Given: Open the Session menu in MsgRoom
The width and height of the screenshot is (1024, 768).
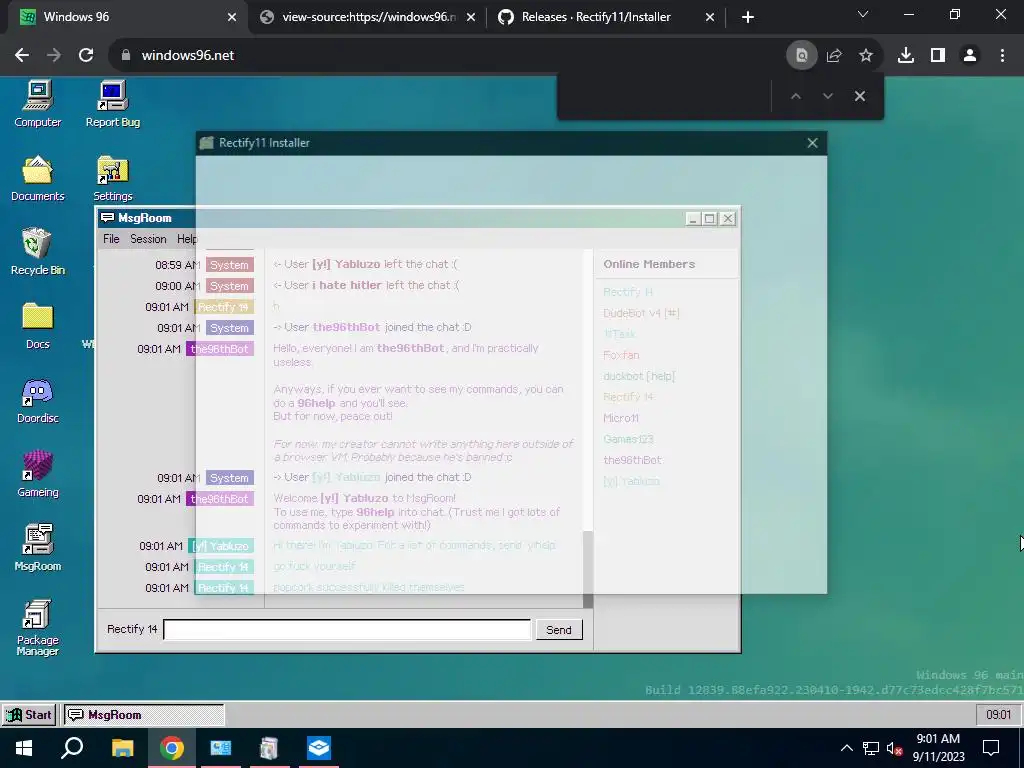Looking at the screenshot, I should (x=148, y=239).
